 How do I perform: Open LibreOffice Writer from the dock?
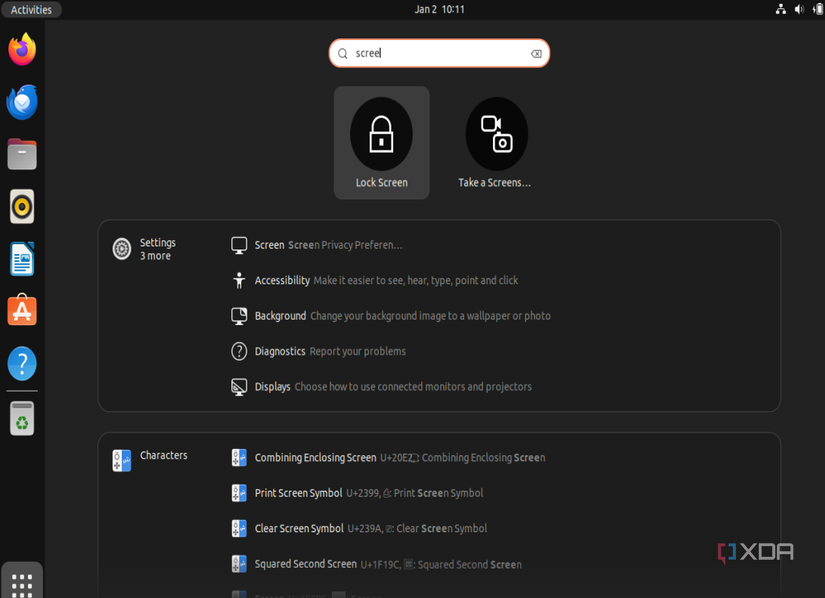pos(22,259)
